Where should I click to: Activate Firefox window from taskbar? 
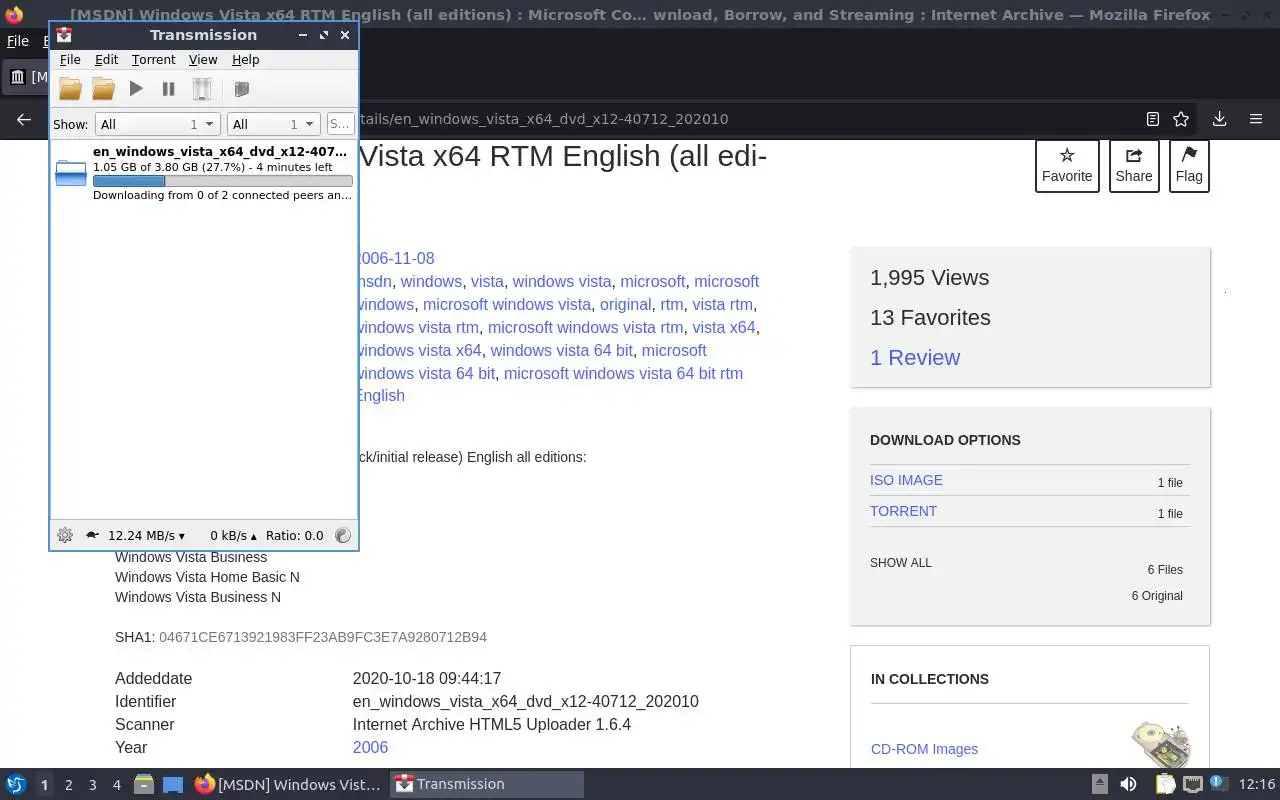288,784
